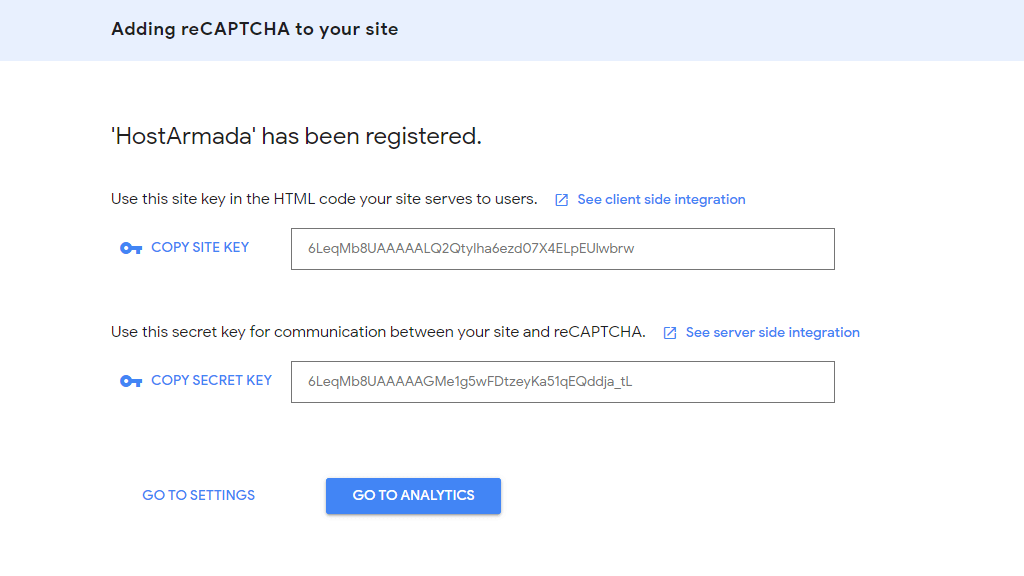Image resolution: width=1024 pixels, height=576 pixels.
Task: Click the 'Use this secret key' instruction text
Action: 378,332
